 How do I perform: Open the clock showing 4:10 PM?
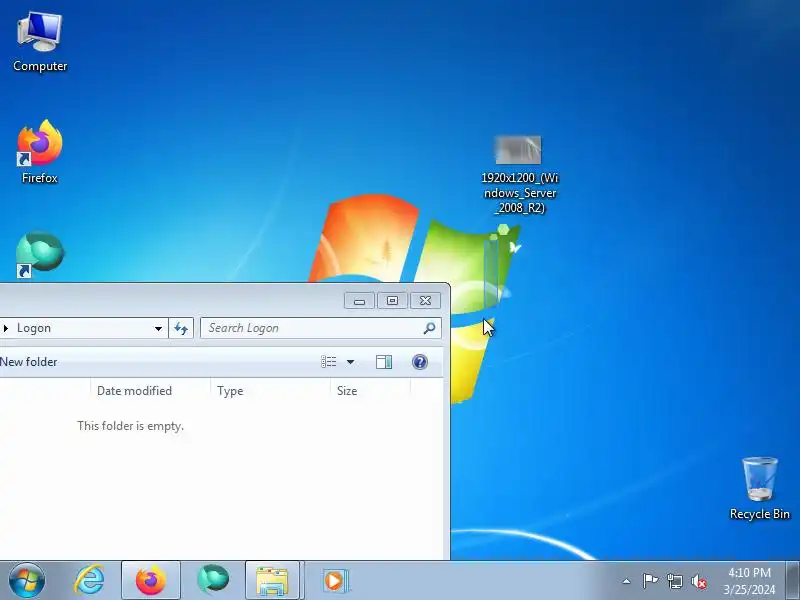click(x=749, y=581)
